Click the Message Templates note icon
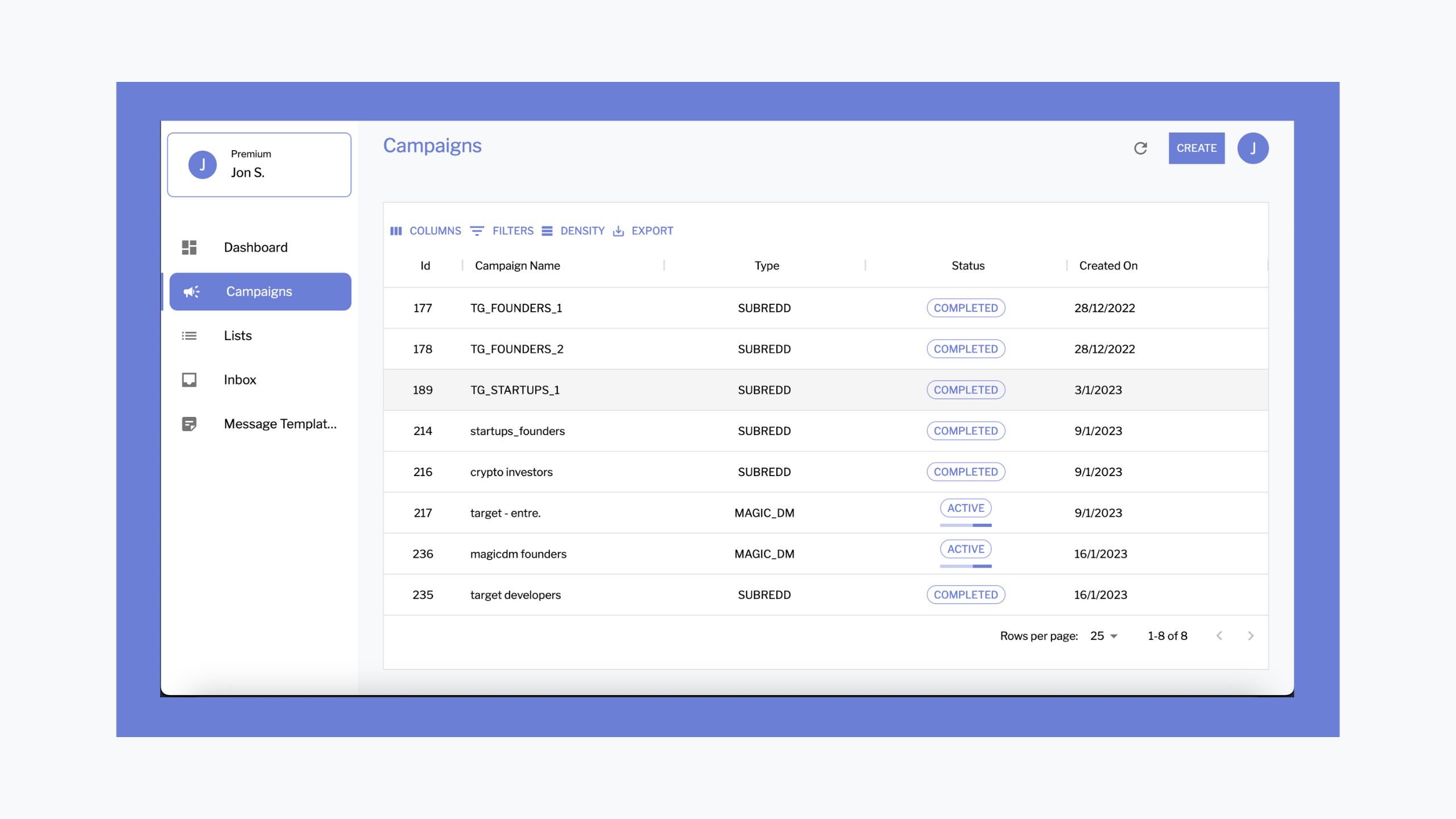1456x819 pixels. pyautogui.click(x=189, y=424)
